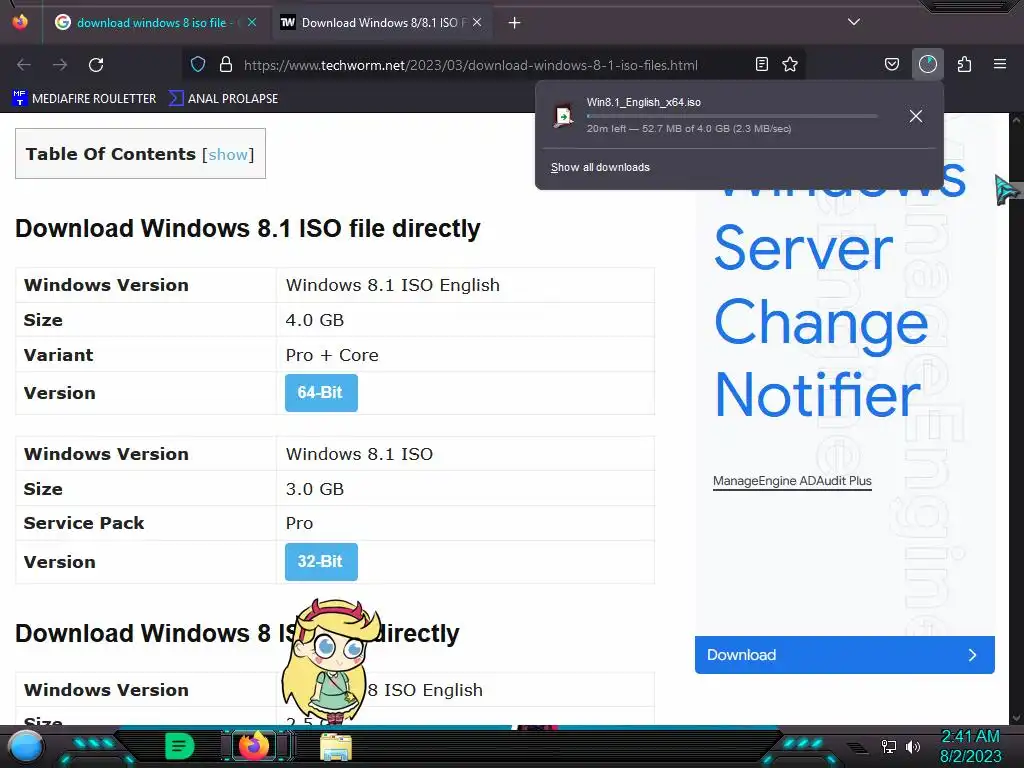The image size is (1024, 768).
Task: Open a new tab with plus button
Action: pos(515,23)
